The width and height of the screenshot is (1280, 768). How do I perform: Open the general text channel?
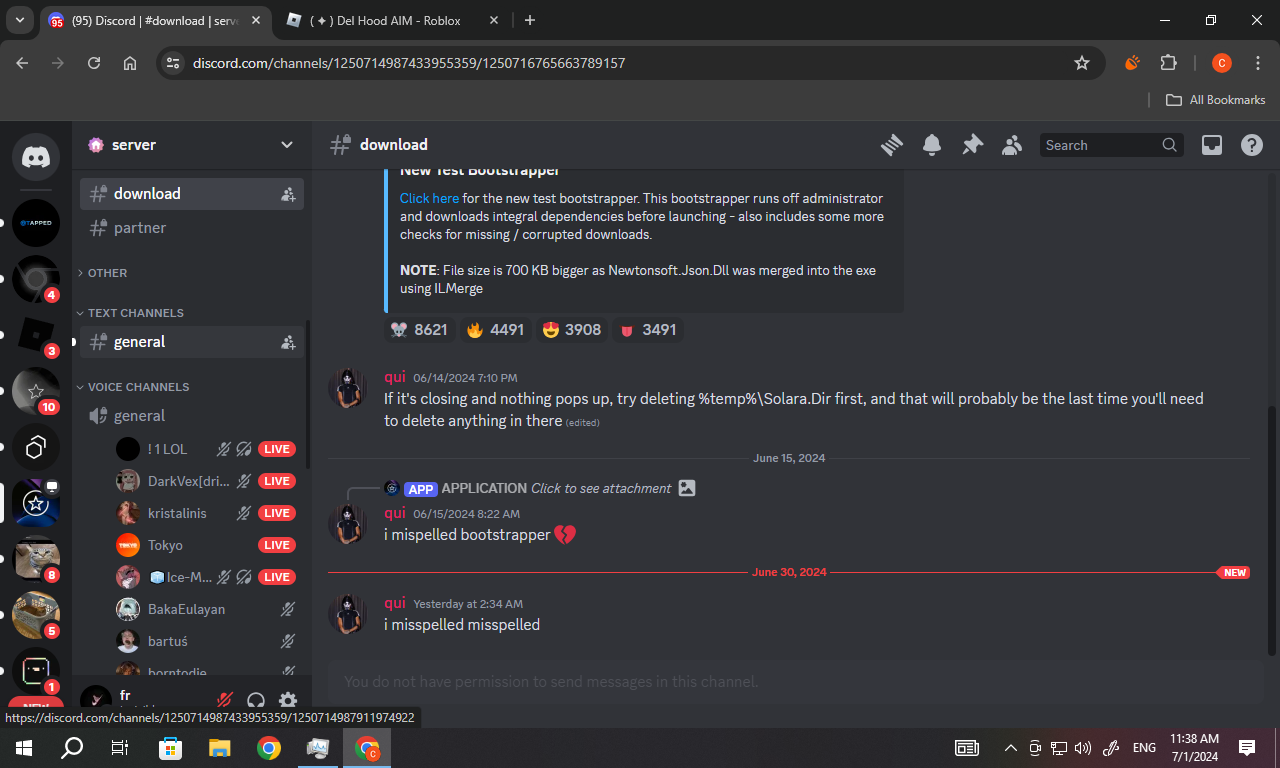coord(192,342)
